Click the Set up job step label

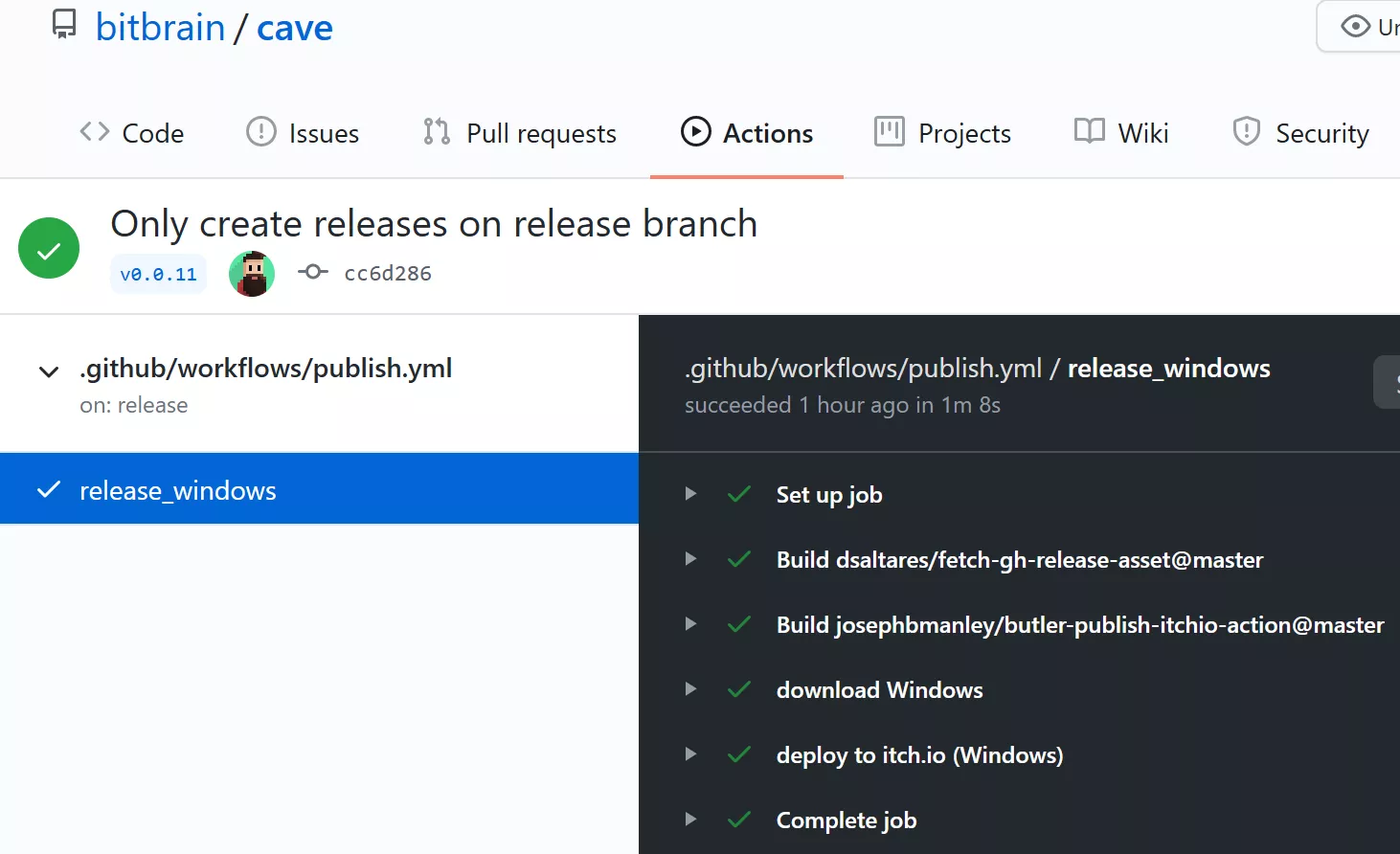pyautogui.click(x=829, y=495)
